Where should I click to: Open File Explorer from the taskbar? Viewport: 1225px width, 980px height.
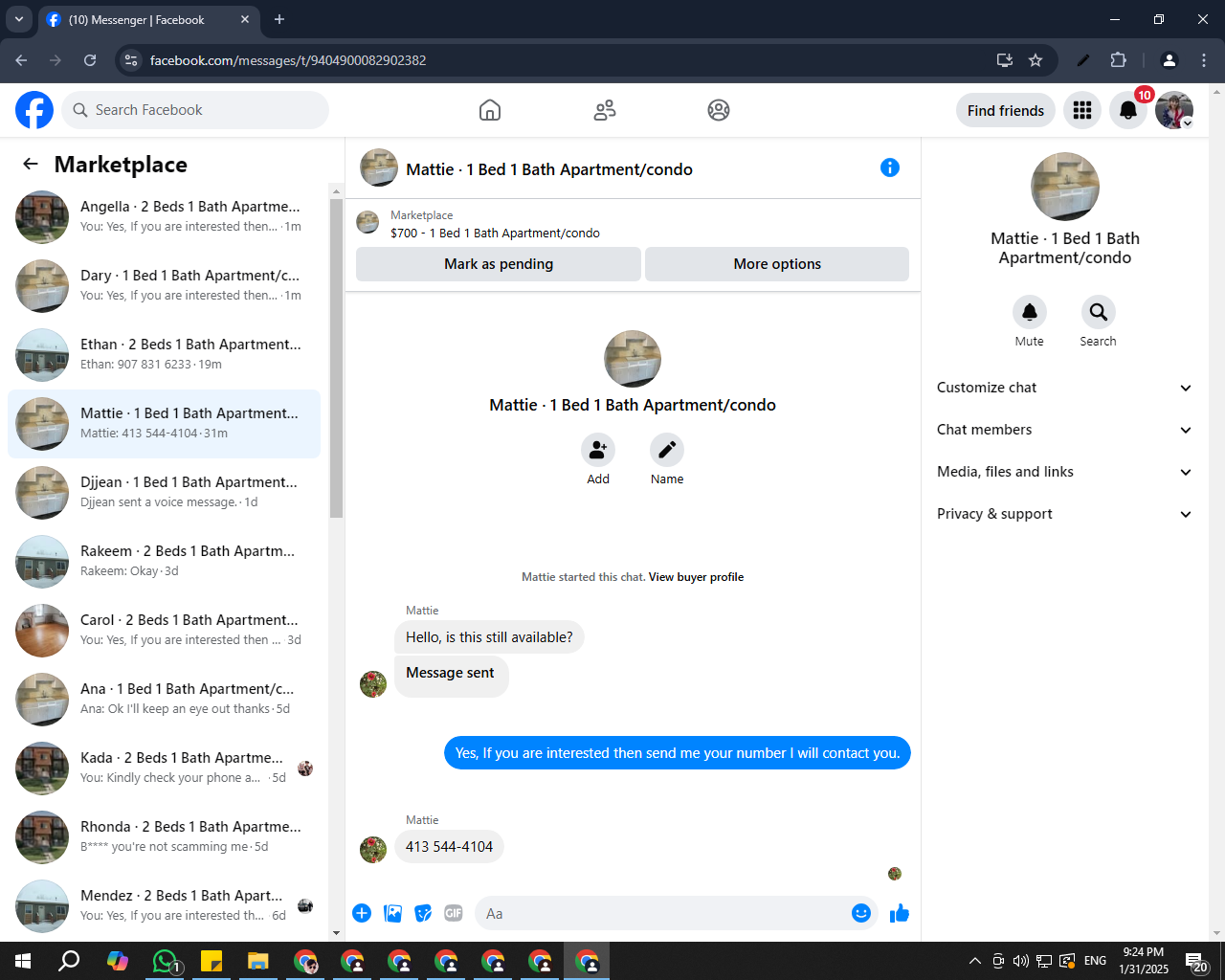pyautogui.click(x=258, y=961)
